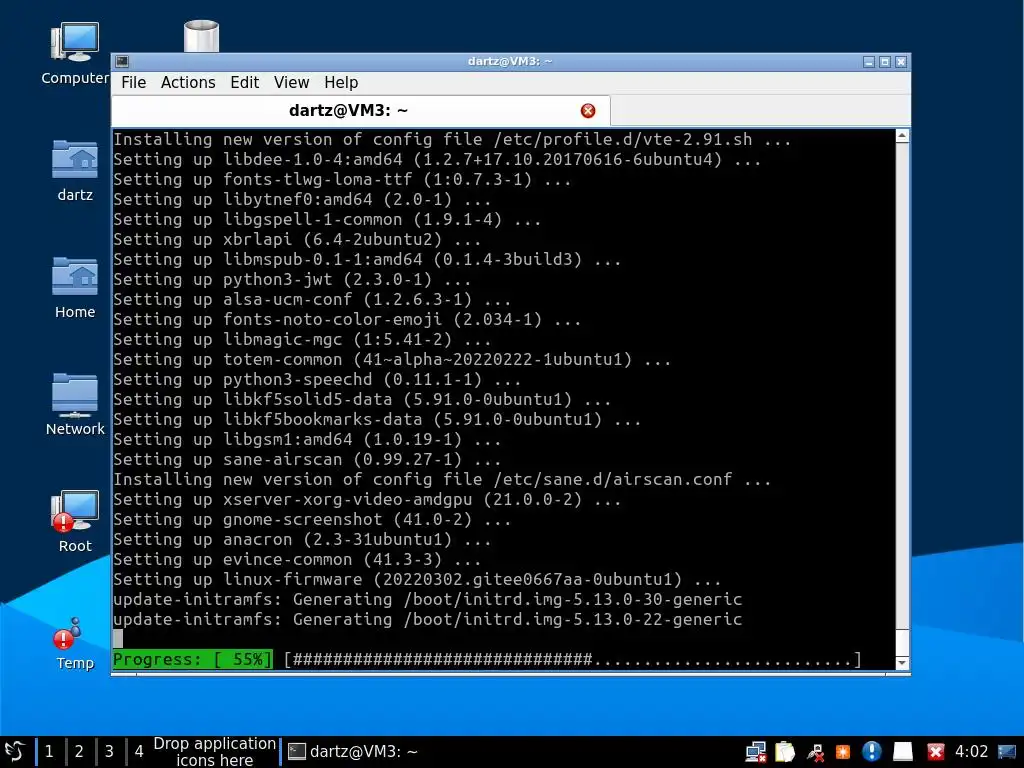
Task: Open the View menu
Action: tap(291, 82)
